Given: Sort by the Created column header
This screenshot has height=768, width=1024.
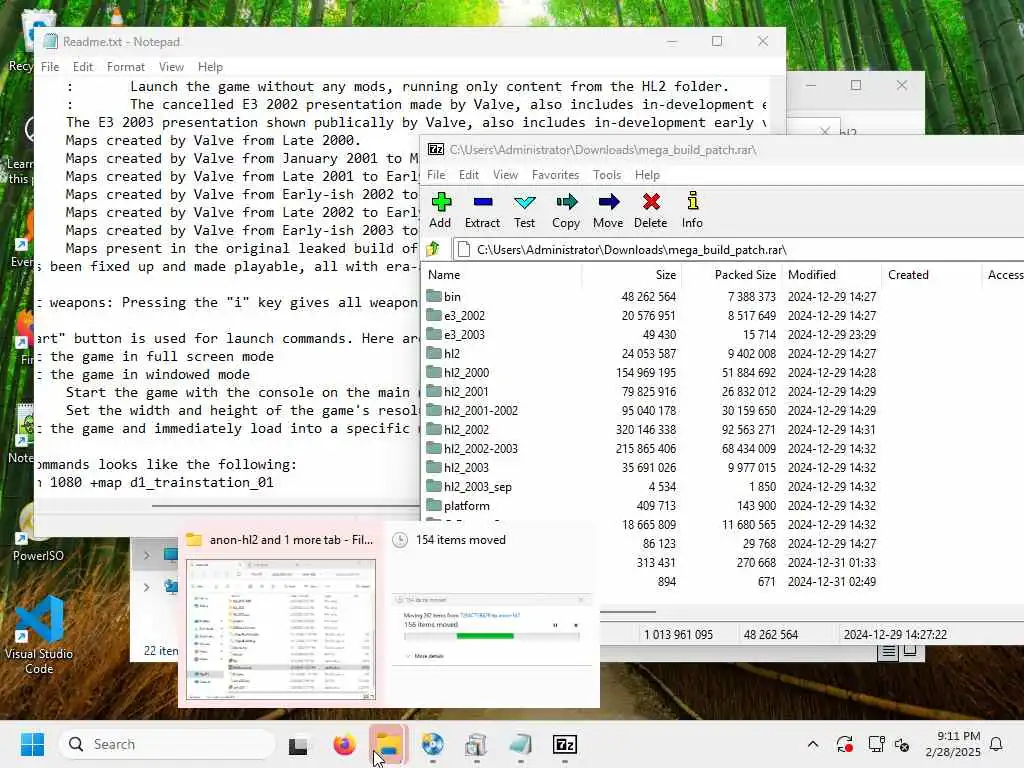Looking at the screenshot, I should [932, 275].
